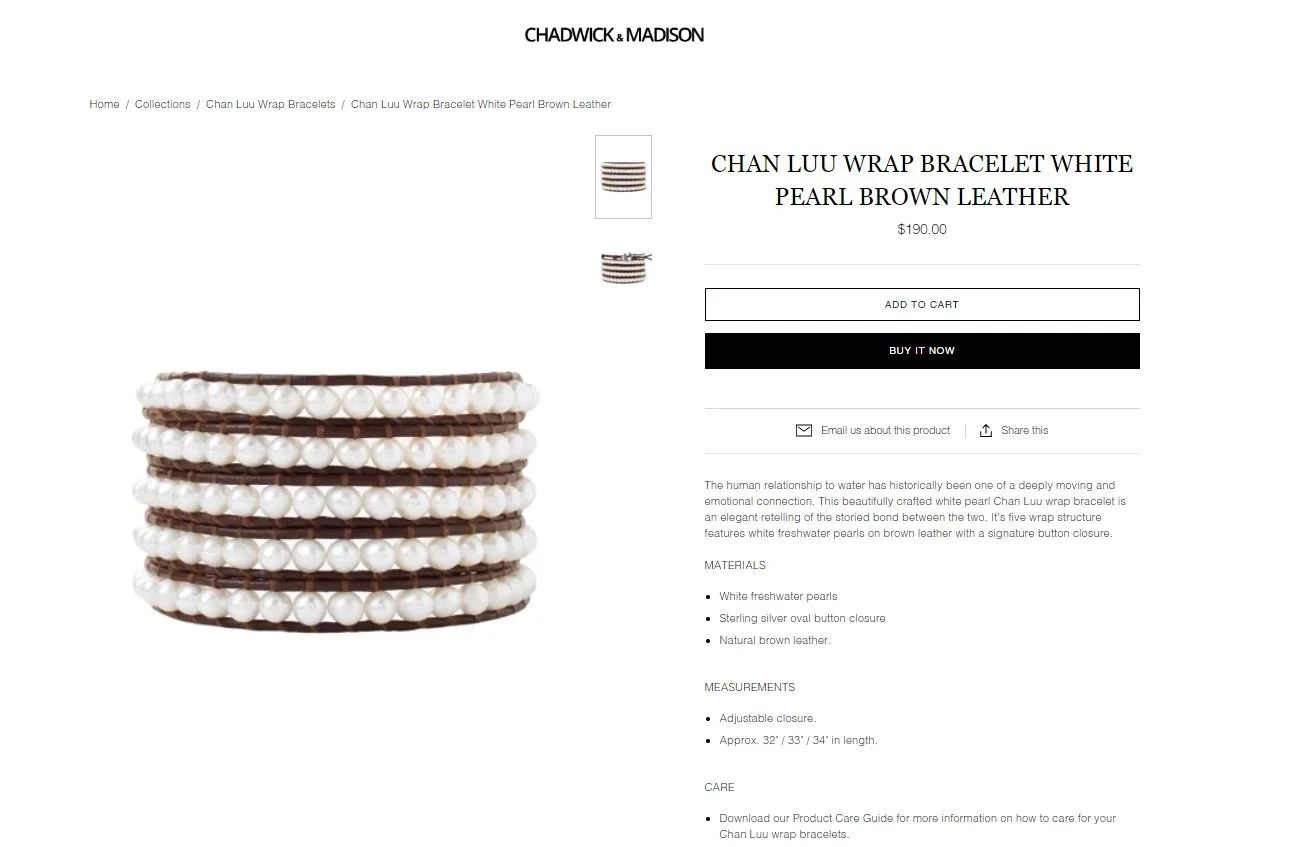Screen dimensions: 1295x847
Task: Open the Chadwick & Madison logo
Action: point(614,35)
